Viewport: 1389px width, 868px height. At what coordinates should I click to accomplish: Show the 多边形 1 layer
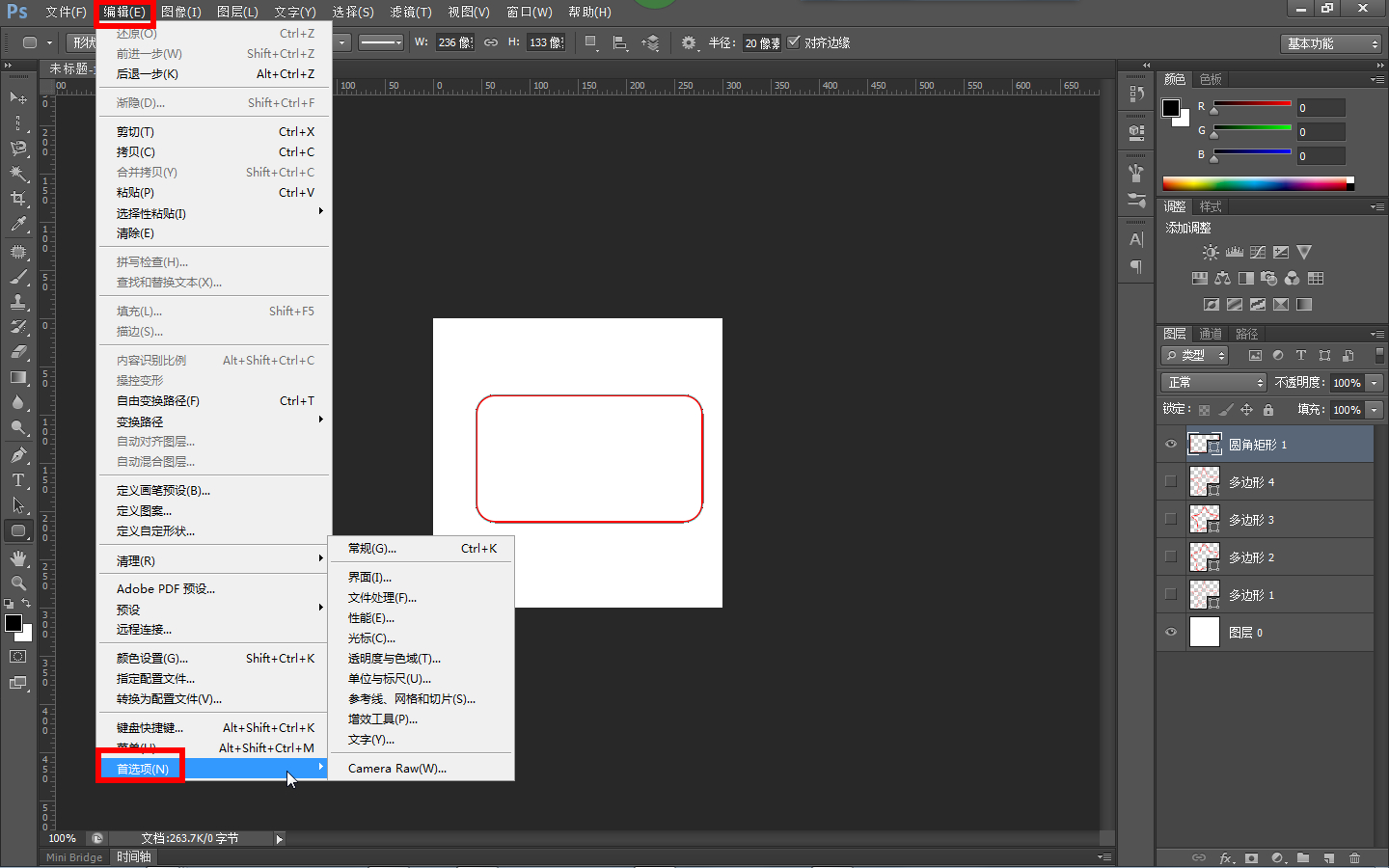pos(1171,594)
